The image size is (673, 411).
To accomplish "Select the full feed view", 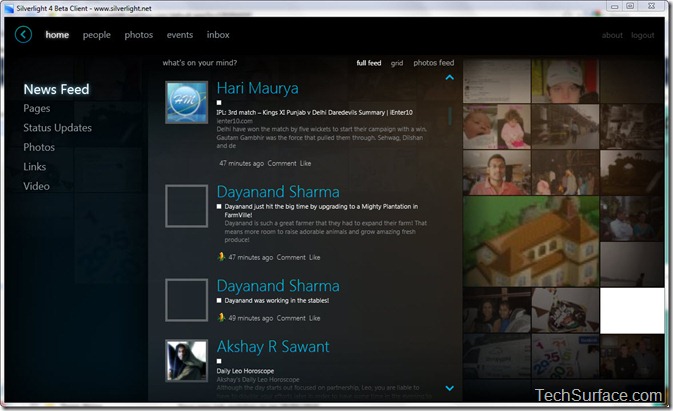I will (x=369, y=63).
